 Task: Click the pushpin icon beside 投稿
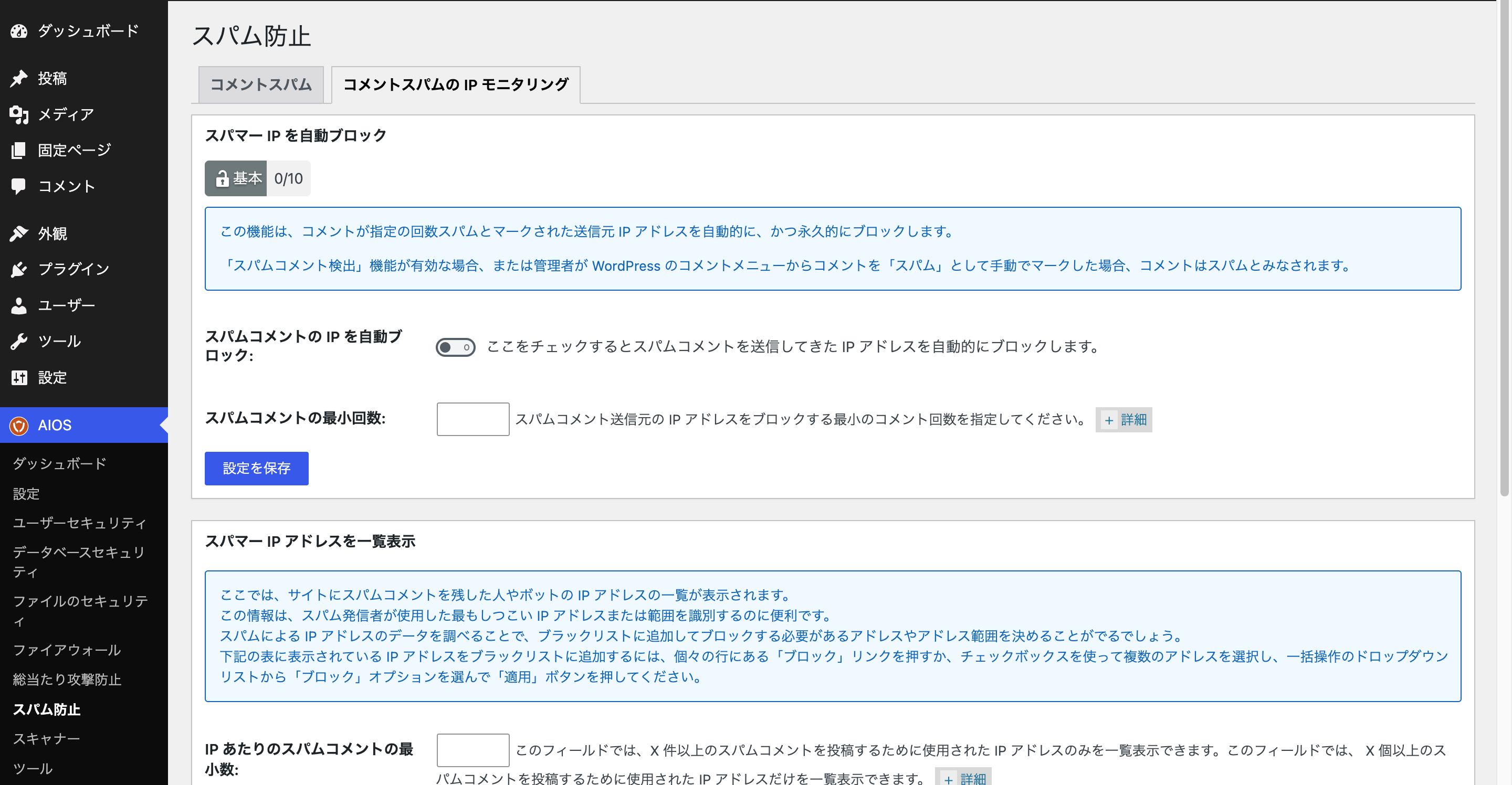pyautogui.click(x=19, y=78)
